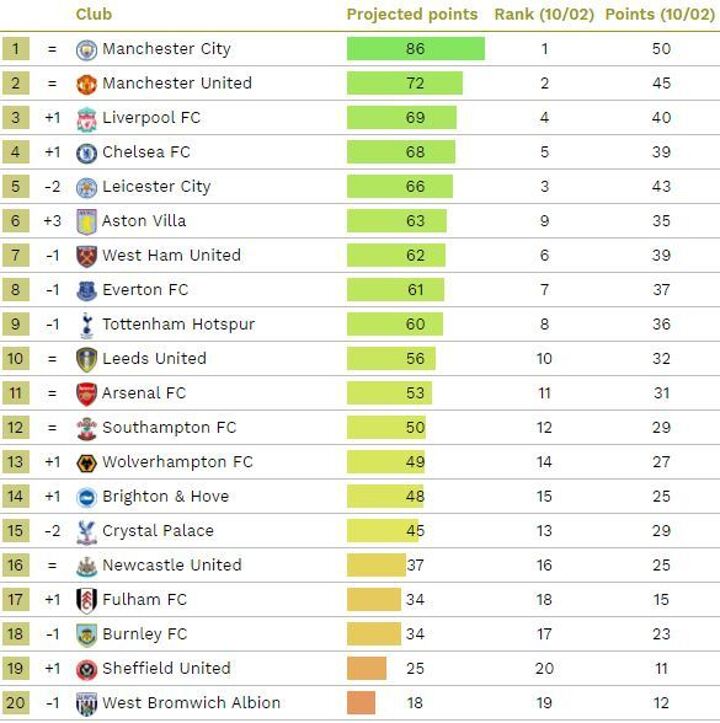The image size is (720, 723).
Task: Click the Newcastle United crest icon
Action: point(87,565)
